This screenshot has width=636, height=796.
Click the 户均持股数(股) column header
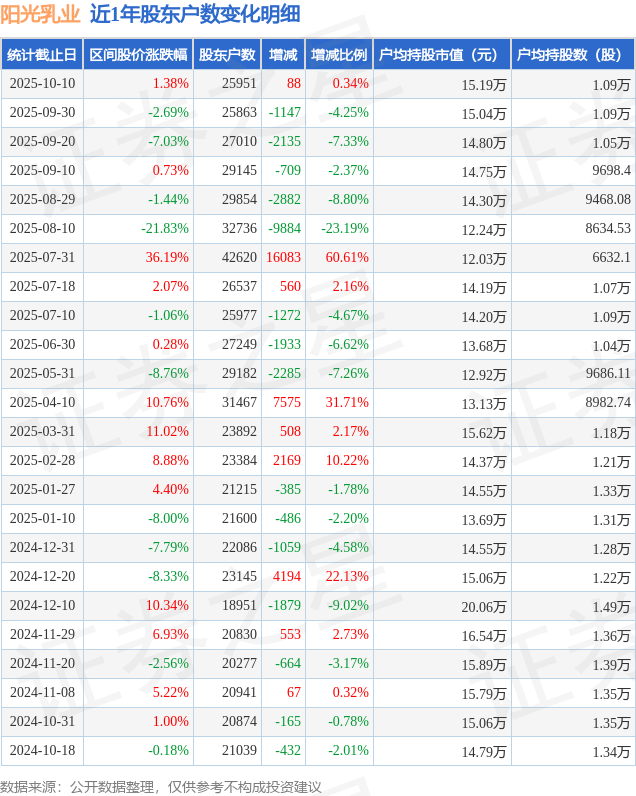pyautogui.click(x=572, y=55)
